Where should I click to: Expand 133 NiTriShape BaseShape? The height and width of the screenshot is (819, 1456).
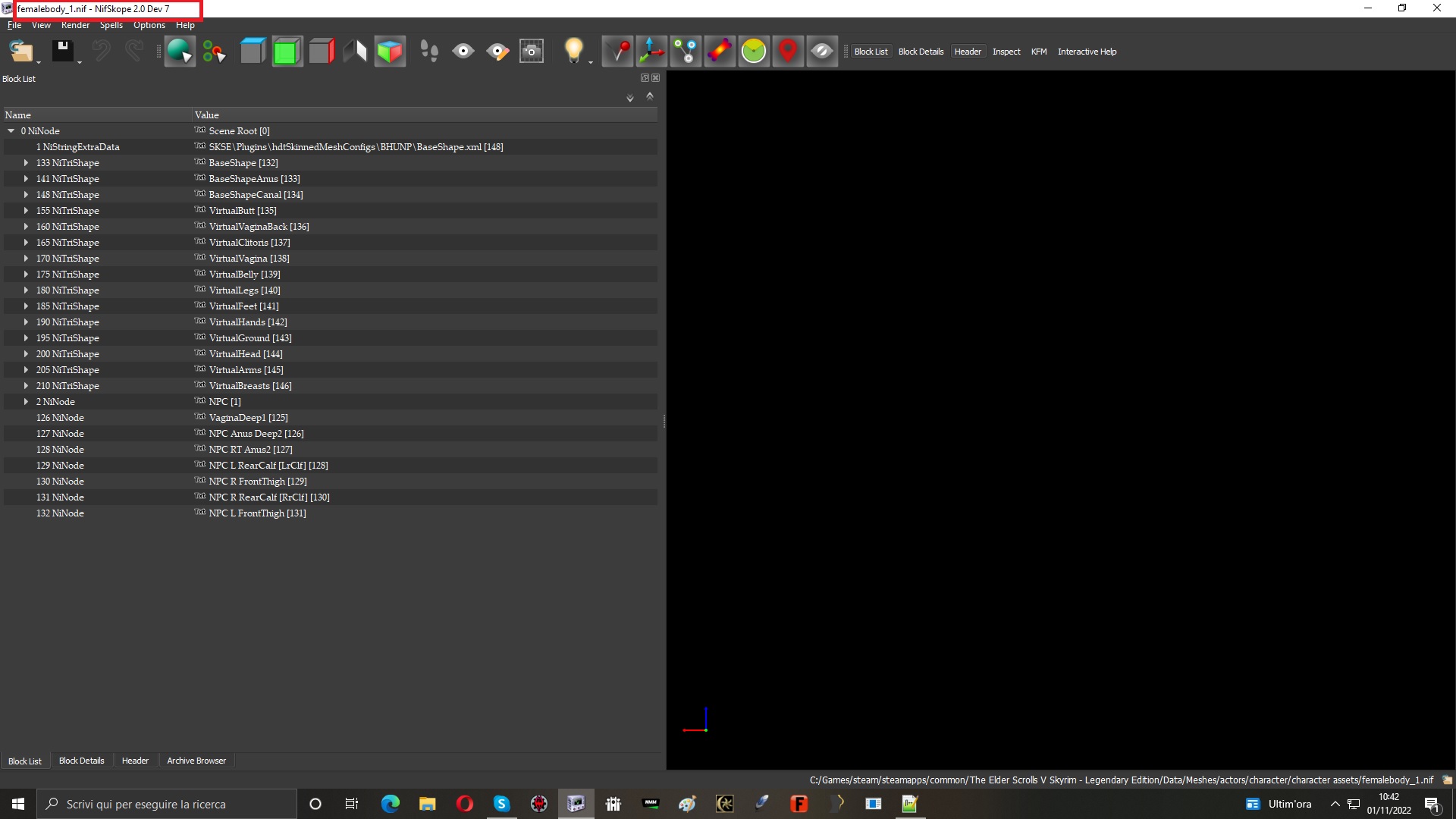(x=26, y=163)
